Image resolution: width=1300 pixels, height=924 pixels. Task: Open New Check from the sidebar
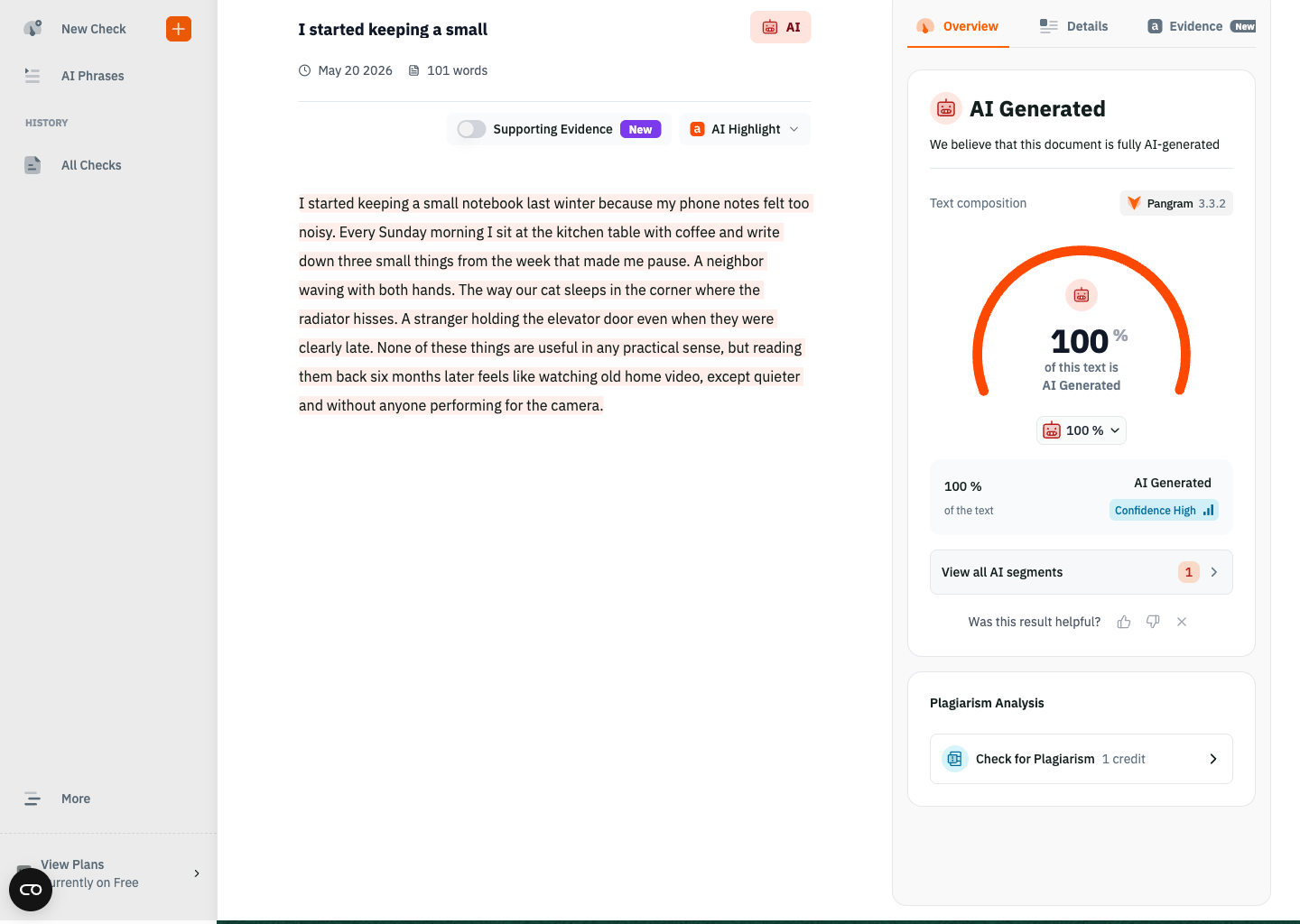tap(93, 29)
